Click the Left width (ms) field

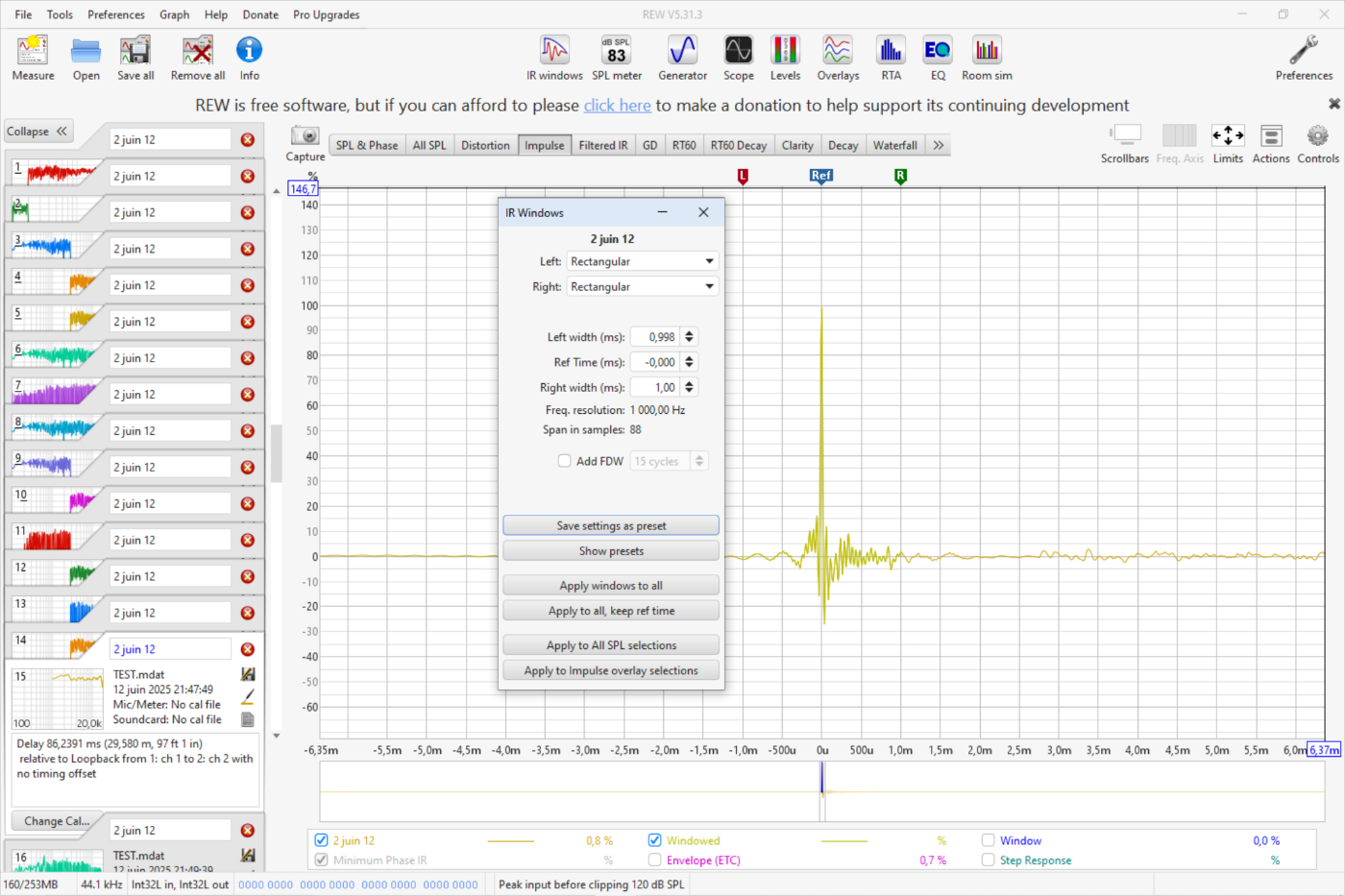(x=655, y=337)
